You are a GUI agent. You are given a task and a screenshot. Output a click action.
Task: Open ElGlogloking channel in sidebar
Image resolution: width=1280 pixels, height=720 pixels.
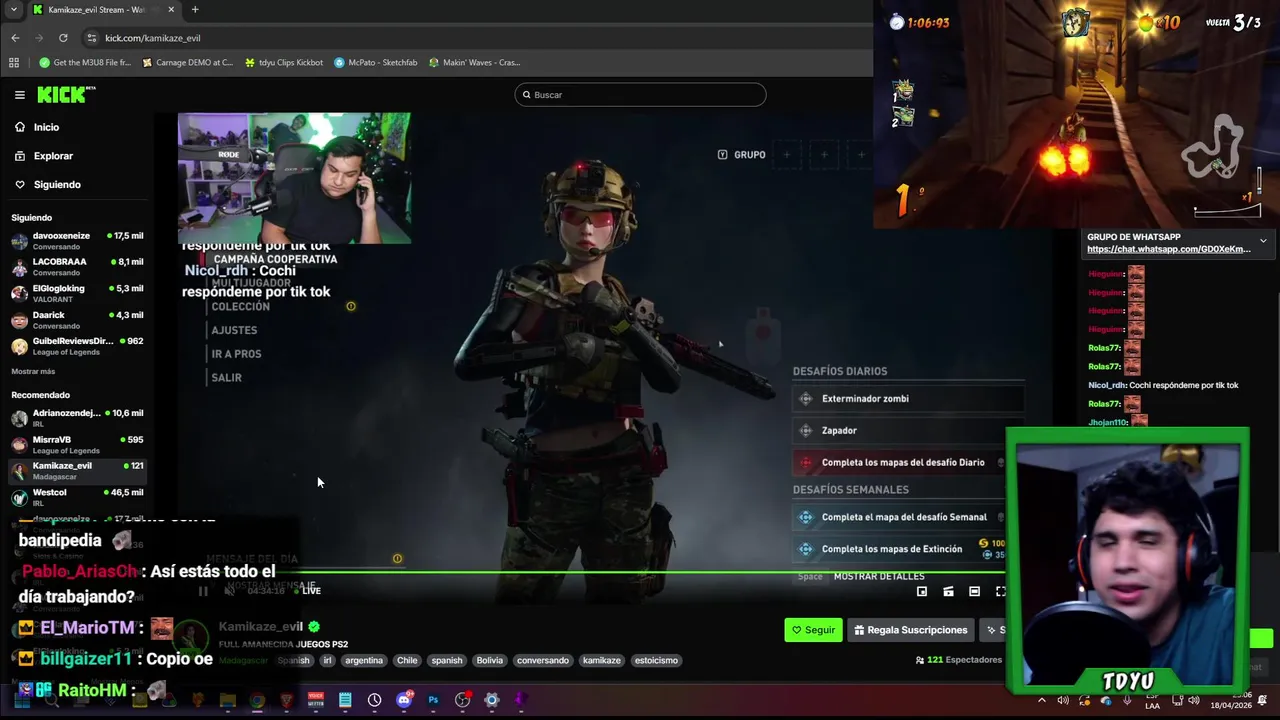click(78, 293)
